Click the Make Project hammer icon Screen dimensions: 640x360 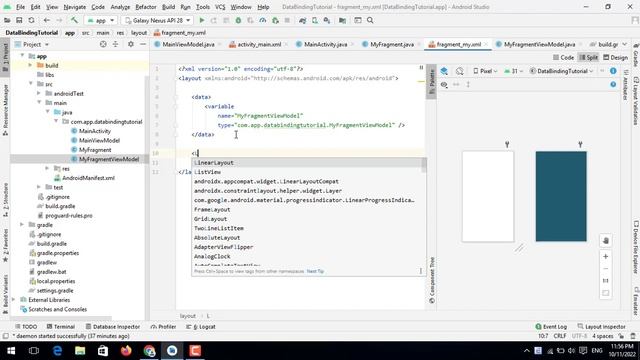74,20
